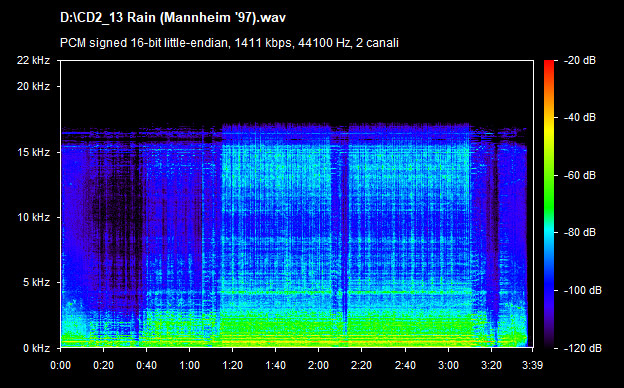
Task: Click the file path title text
Action: pos(173,18)
